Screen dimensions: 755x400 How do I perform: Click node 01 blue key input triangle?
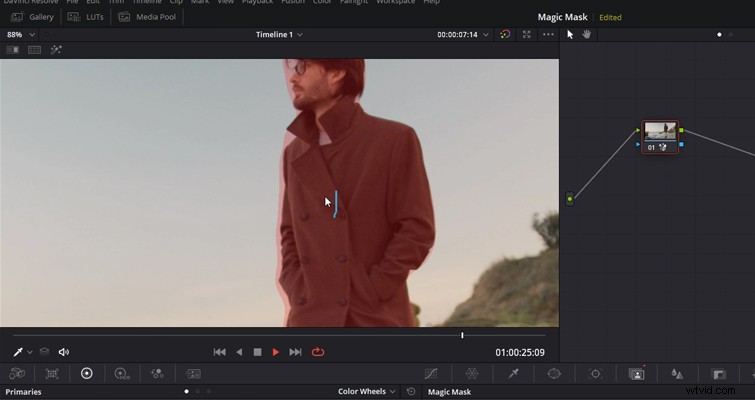click(x=638, y=144)
